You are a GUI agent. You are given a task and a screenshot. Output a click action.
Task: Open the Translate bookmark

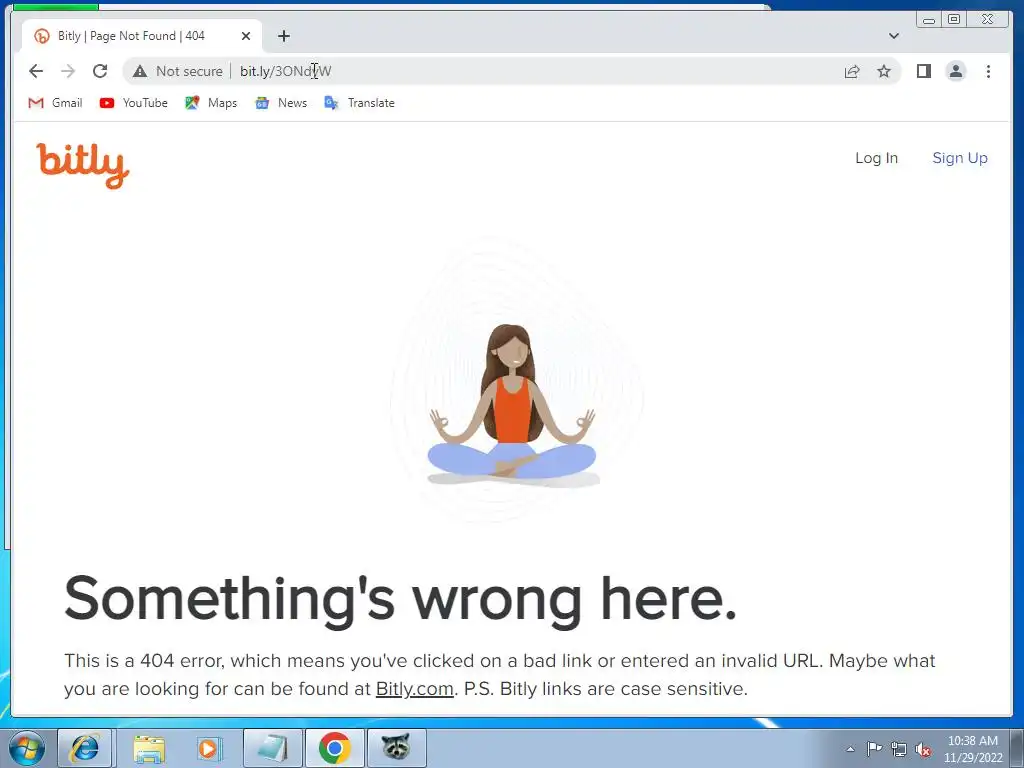point(359,103)
